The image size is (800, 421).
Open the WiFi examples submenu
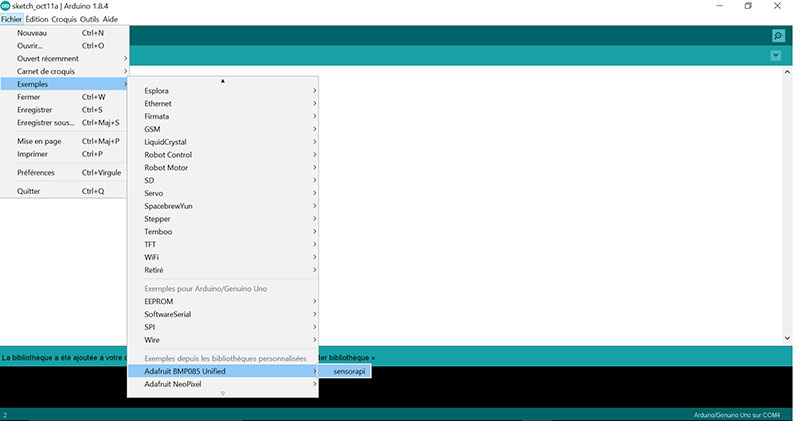(x=223, y=257)
